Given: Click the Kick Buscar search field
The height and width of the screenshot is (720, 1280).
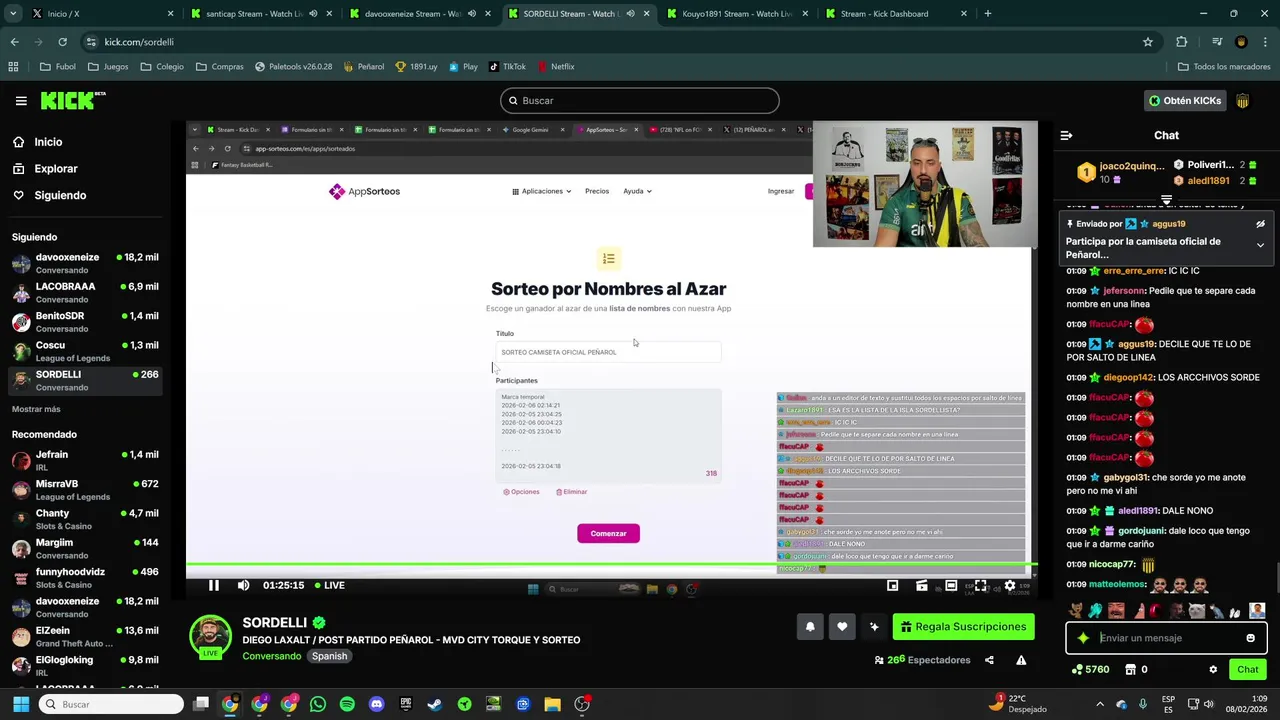Looking at the screenshot, I should point(640,101).
